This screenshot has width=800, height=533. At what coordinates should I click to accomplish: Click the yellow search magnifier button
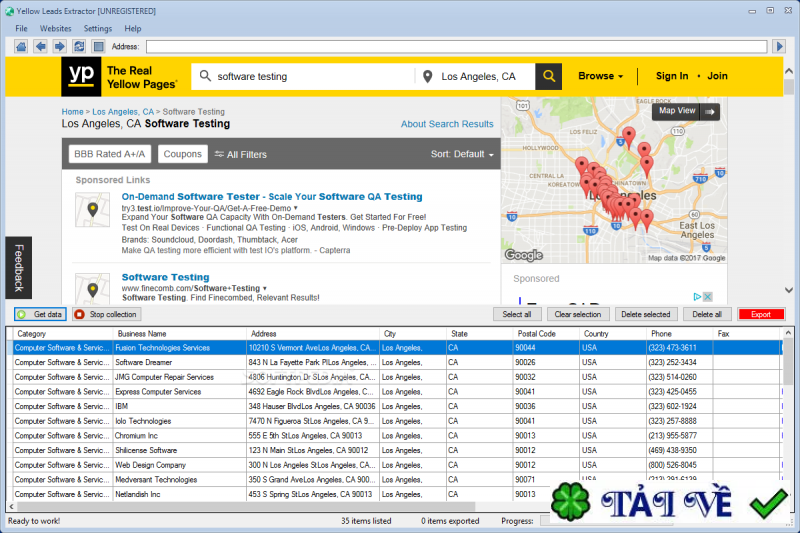click(549, 76)
